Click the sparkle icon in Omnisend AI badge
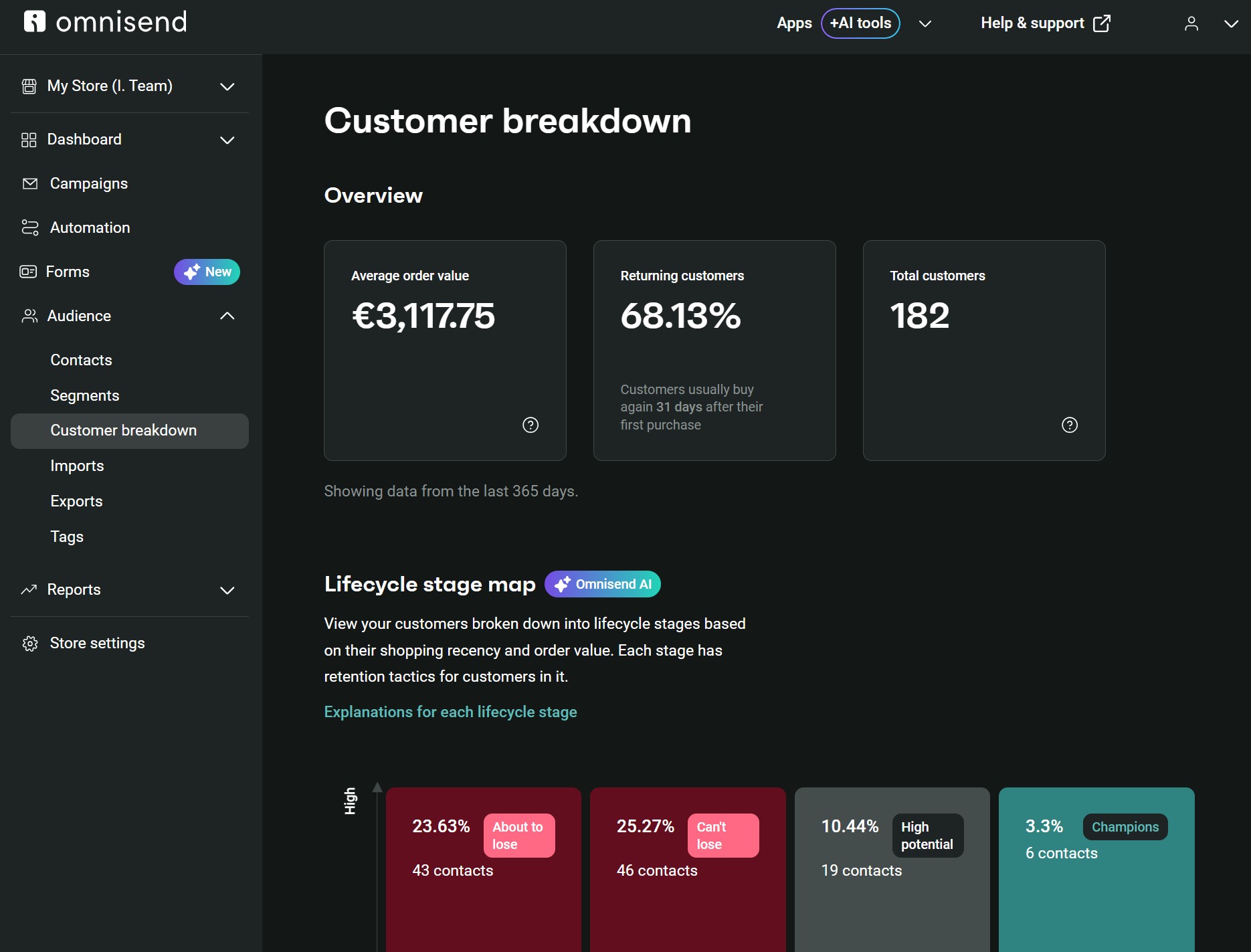This screenshot has height=952, width=1251. pos(563,584)
